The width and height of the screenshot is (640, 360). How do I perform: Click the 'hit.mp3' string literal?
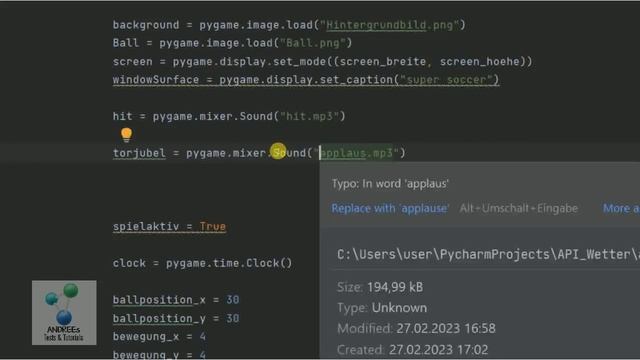(310, 116)
